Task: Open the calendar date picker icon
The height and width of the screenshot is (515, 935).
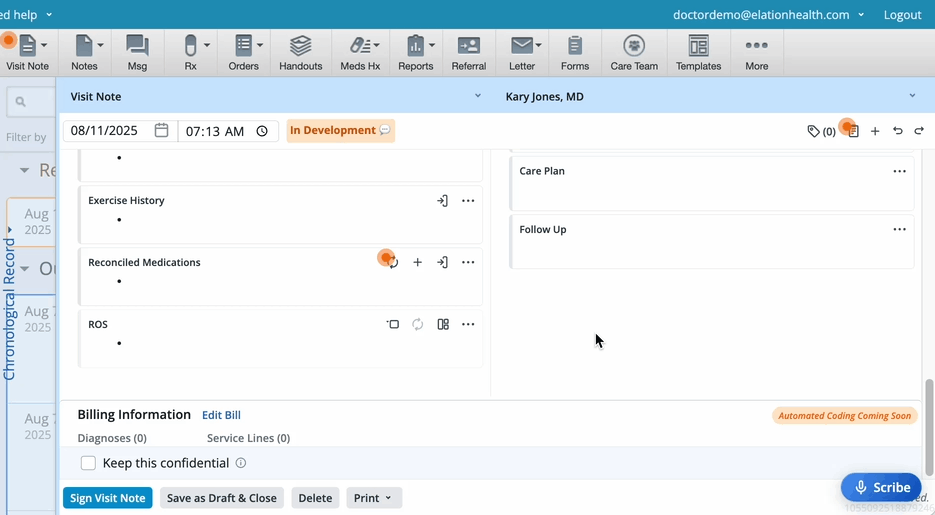Action: pos(161,131)
